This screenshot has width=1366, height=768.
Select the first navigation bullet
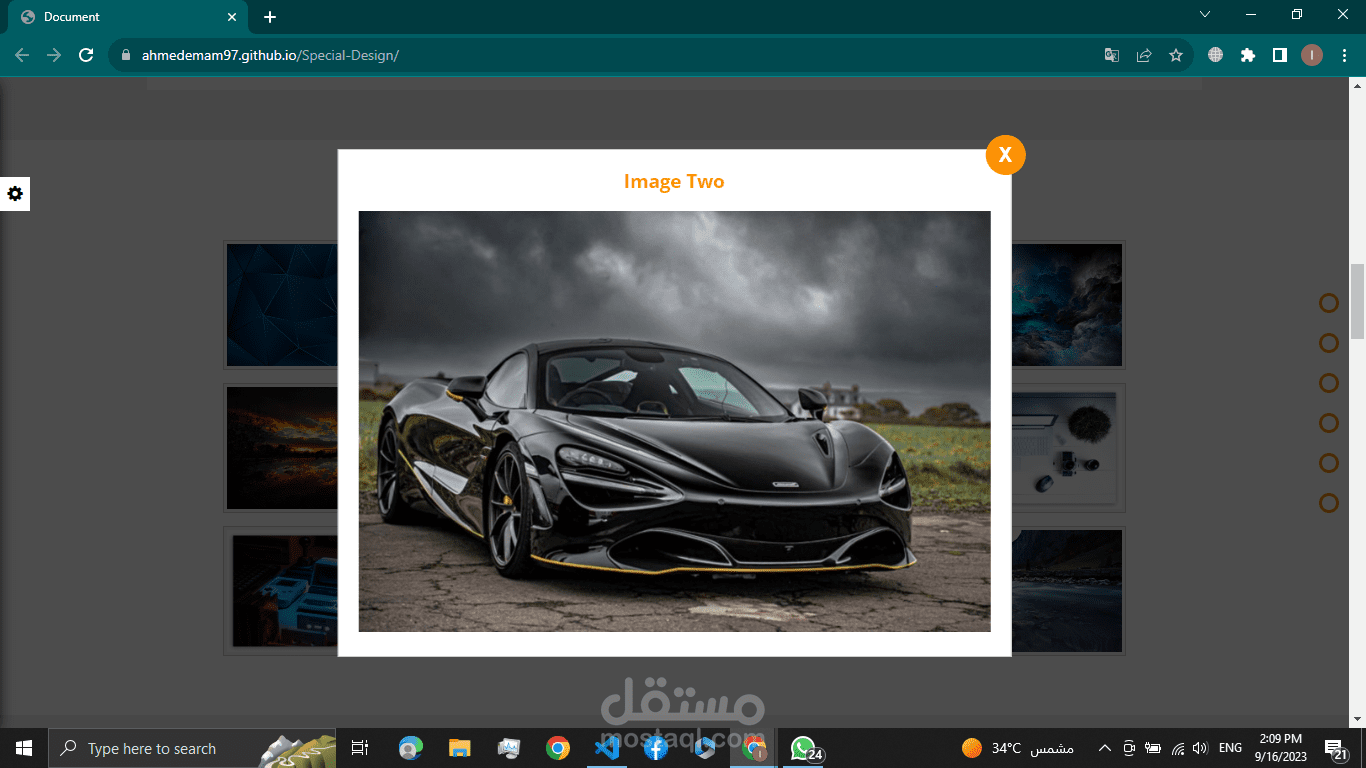pos(1328,303)
